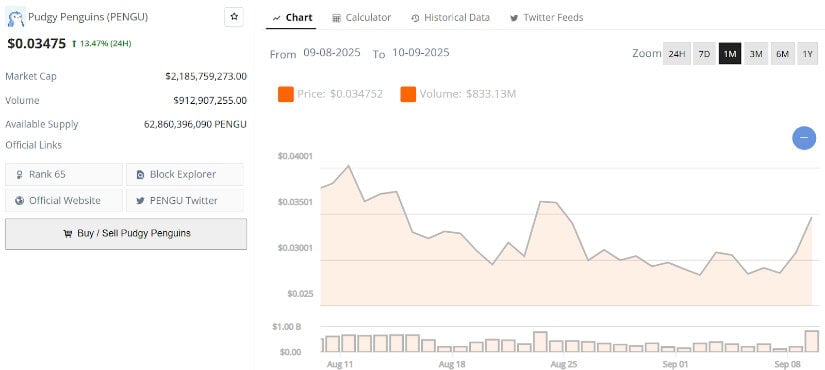Click the From date field 09-08-2025
The height and width of the screenshot is (370, 825).
point(332,53)
